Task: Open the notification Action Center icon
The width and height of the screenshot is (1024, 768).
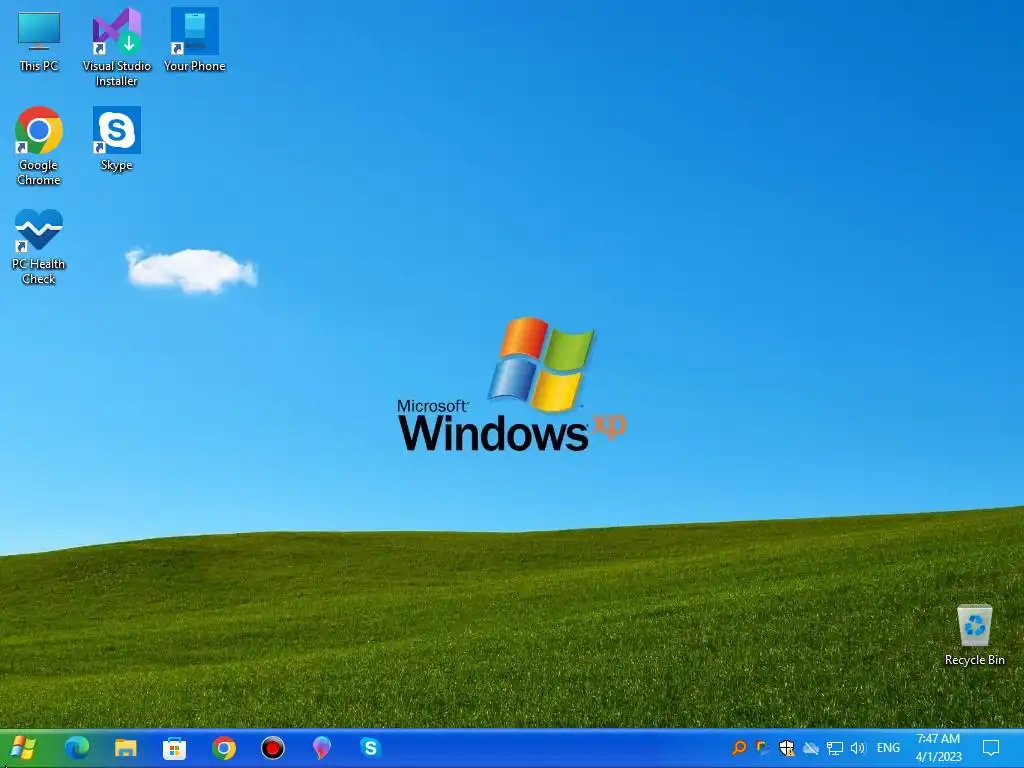Action: coord(991,748)
